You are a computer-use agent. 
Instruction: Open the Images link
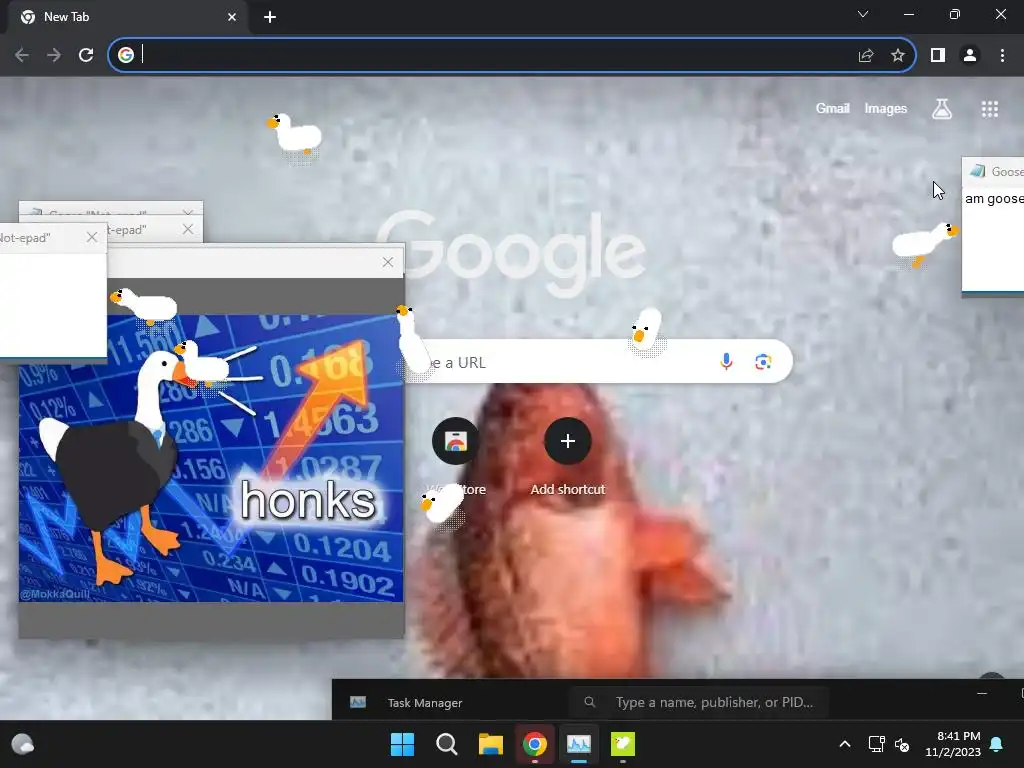coord(886,108)
